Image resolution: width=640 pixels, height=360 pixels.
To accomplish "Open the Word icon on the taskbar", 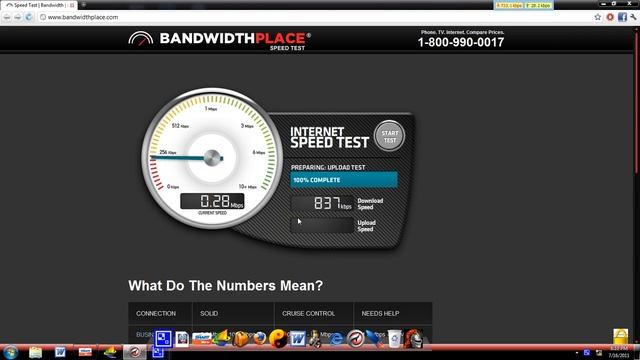I will [60, 352].
